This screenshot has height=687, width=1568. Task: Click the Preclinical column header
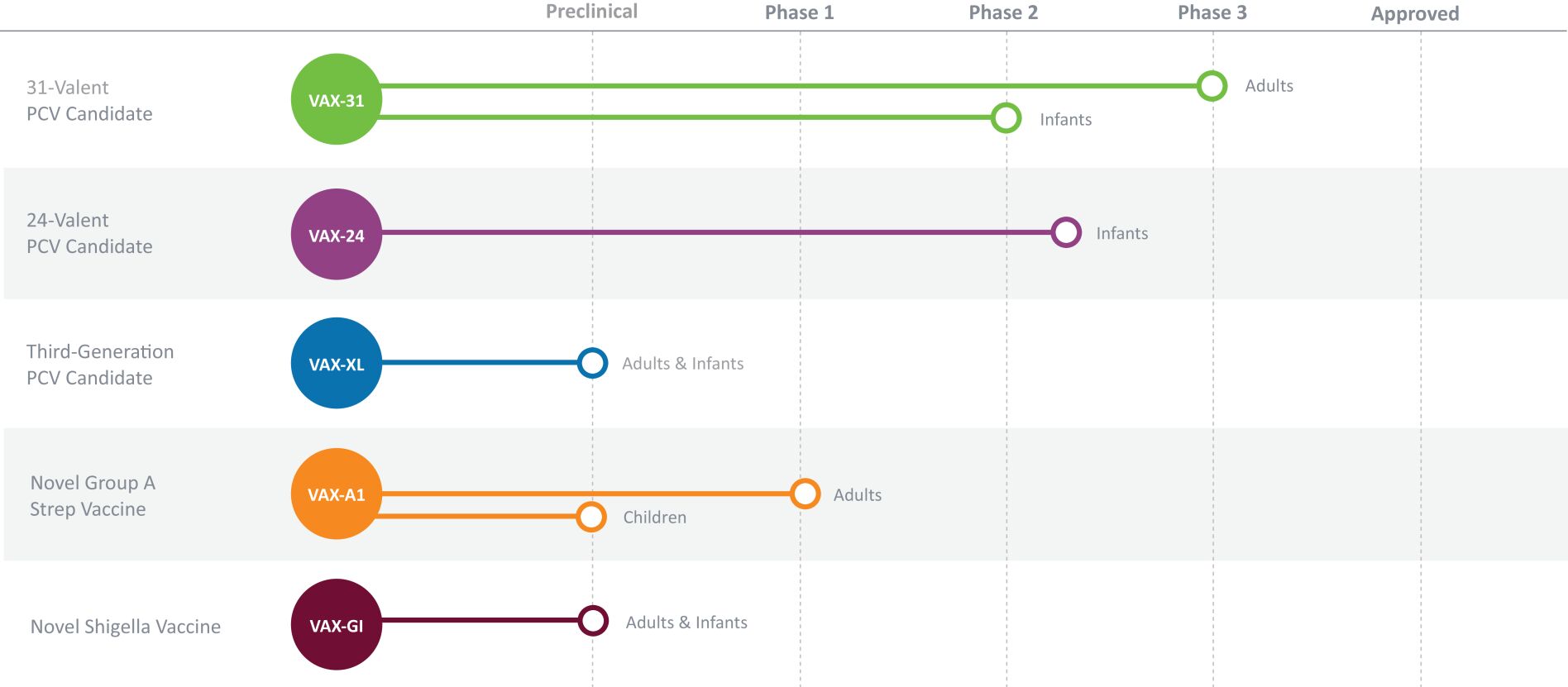[591, 12]
